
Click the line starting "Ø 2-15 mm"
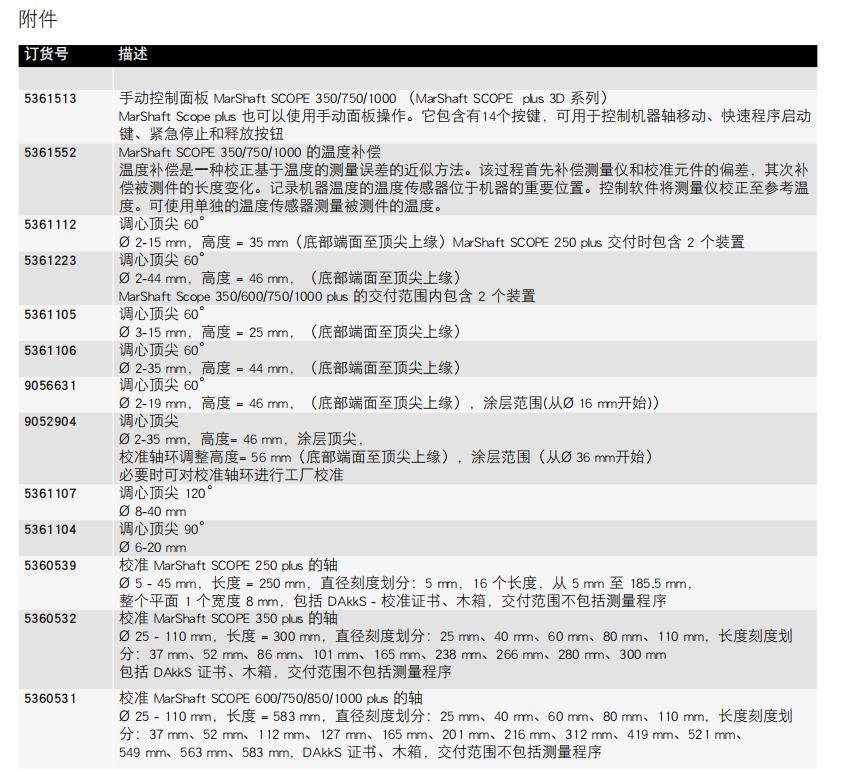pyautogui.click(x=432, y=242)
